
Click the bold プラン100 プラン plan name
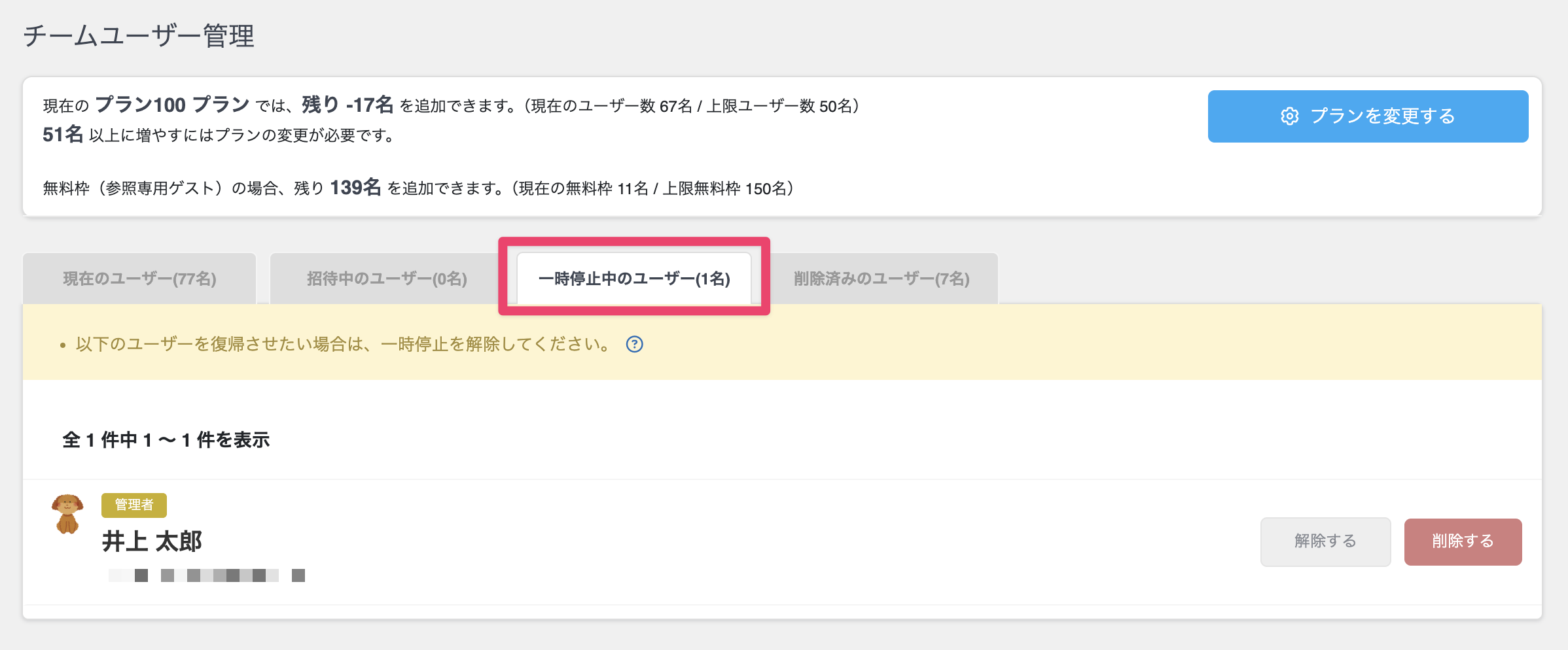172,105
